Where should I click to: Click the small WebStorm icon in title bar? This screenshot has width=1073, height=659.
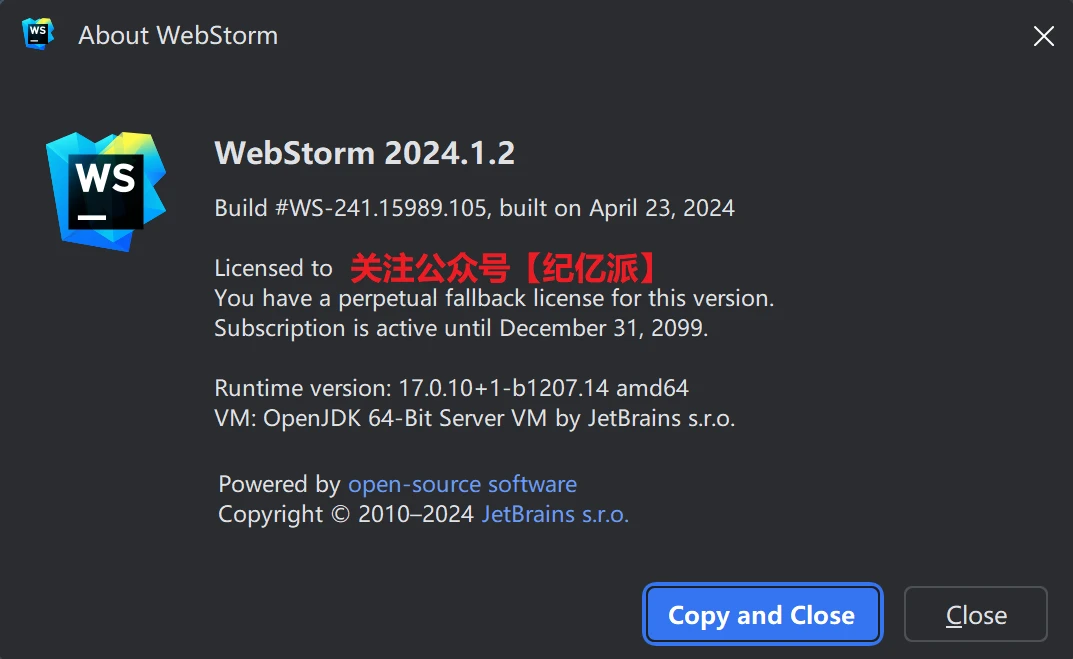click(x=38, y=34)
